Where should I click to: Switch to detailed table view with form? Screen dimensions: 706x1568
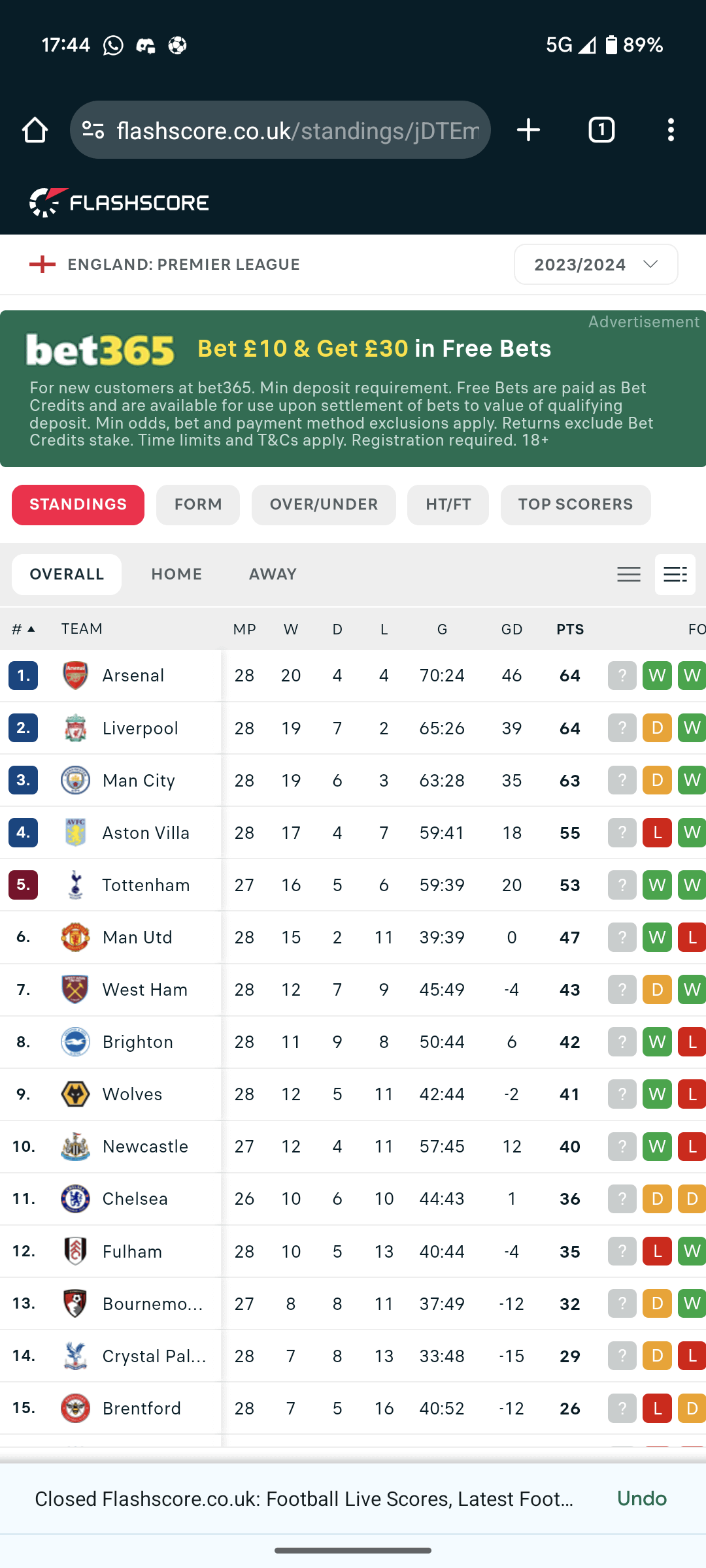[x=675, y=575]
